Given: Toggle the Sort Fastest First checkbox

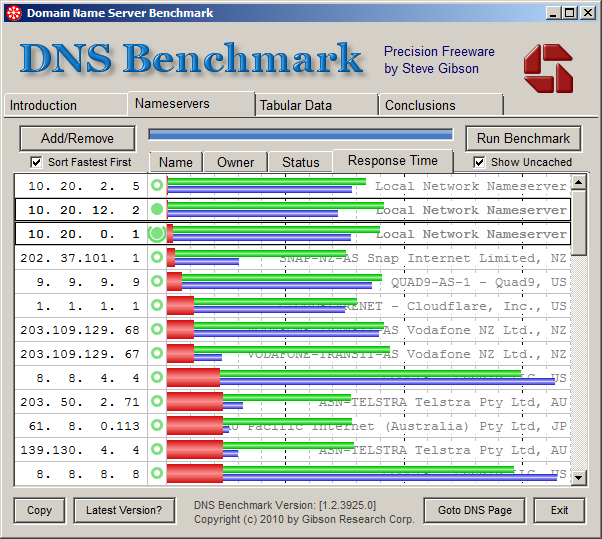Looking at the screenshot, I should pyautogui.click(x=36, y=162).
